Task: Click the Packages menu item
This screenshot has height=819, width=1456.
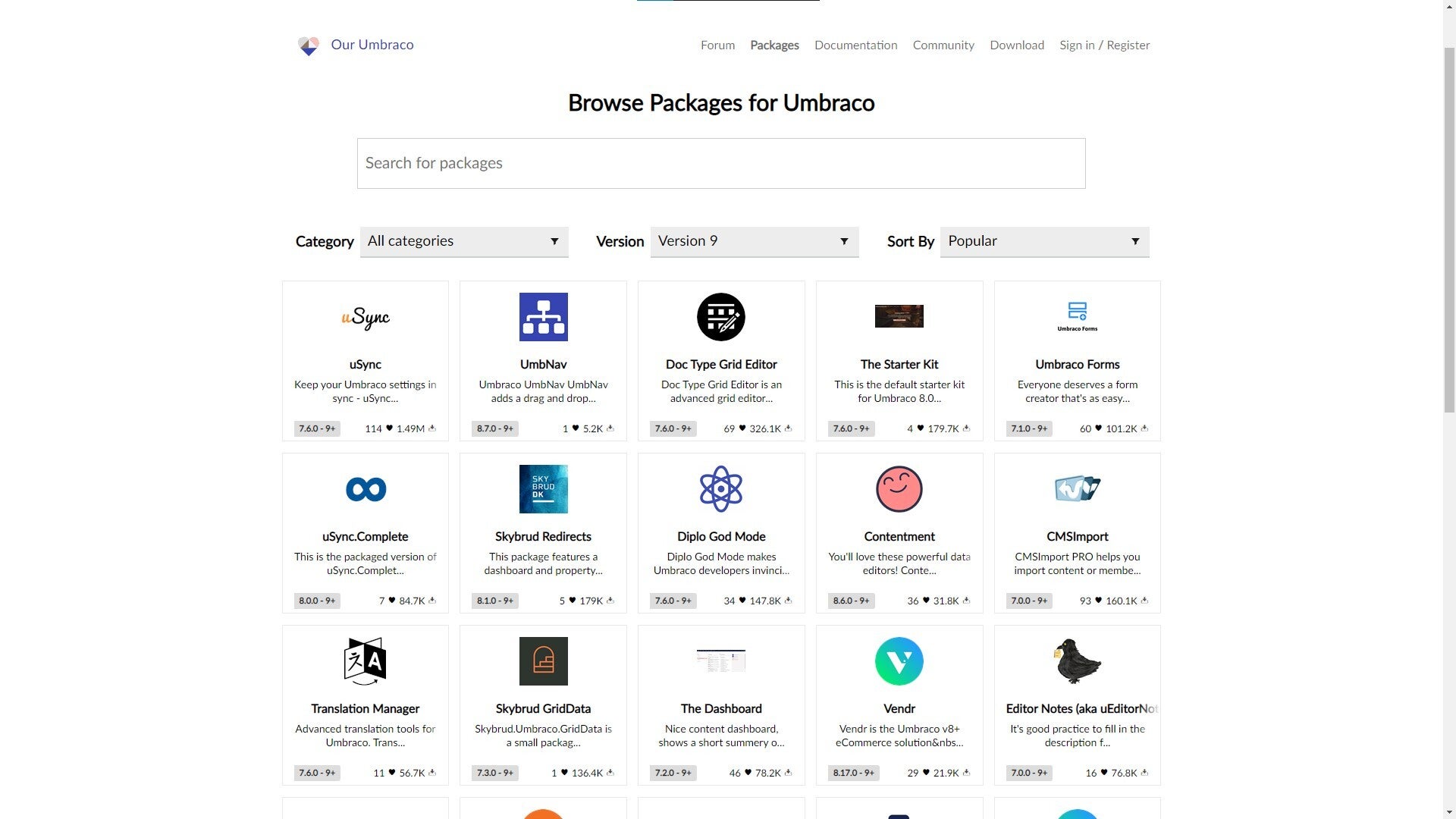Action: pyautogui.click(x=774, y=45)
